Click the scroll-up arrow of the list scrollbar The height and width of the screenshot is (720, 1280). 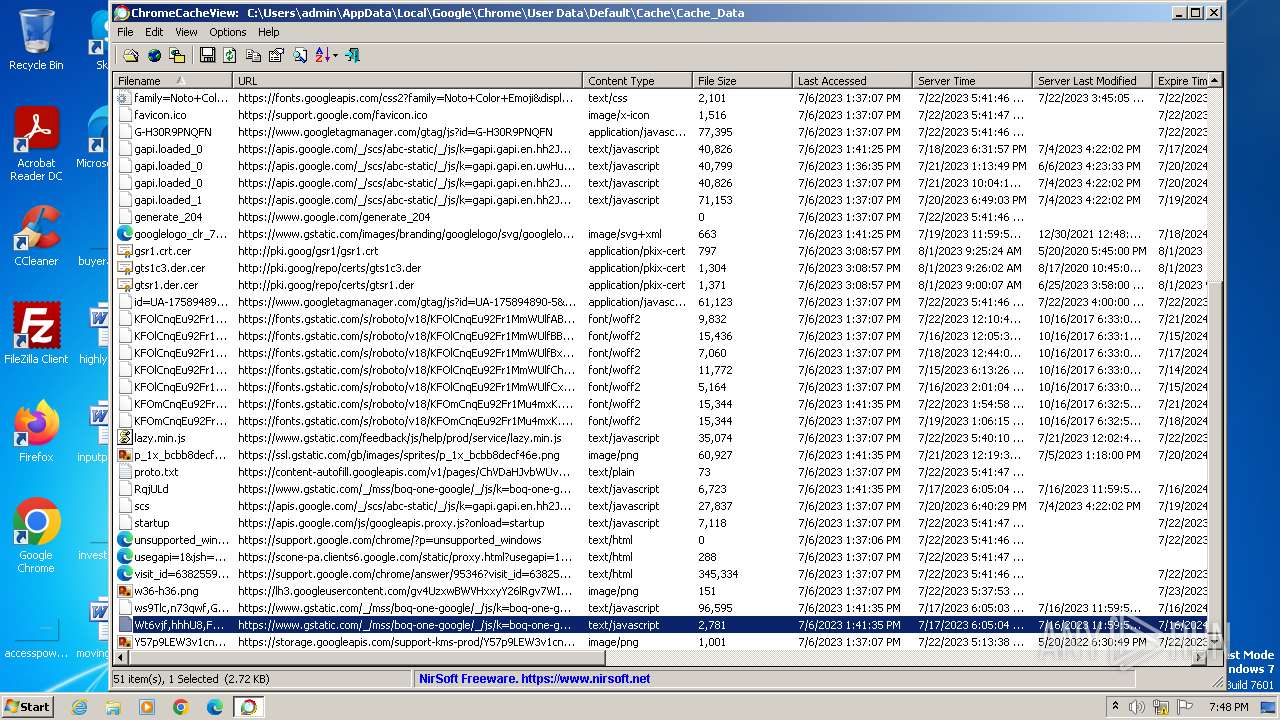click(x=1215, y=81)
